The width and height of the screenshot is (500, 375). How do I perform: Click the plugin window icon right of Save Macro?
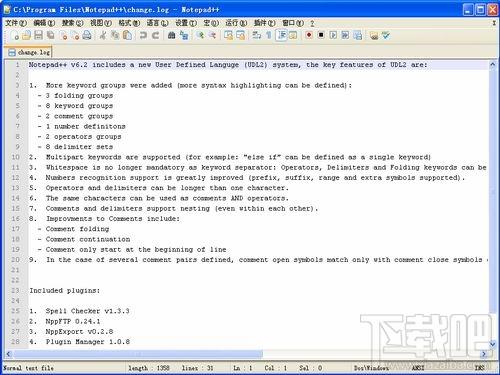tap(374, 35)
